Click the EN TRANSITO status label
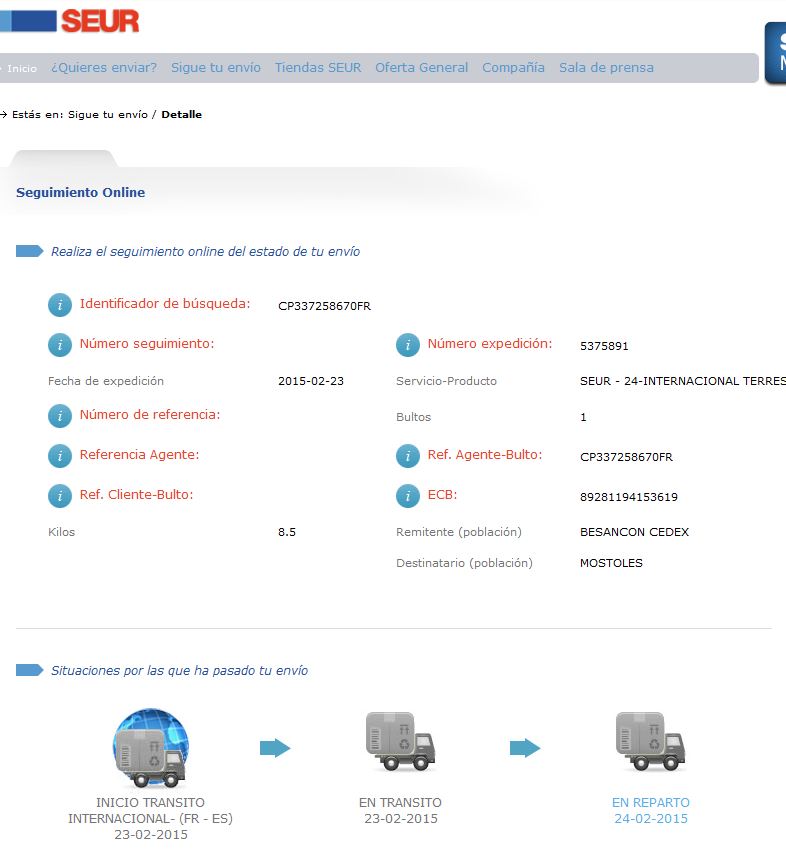 click(x=400, y=802)
